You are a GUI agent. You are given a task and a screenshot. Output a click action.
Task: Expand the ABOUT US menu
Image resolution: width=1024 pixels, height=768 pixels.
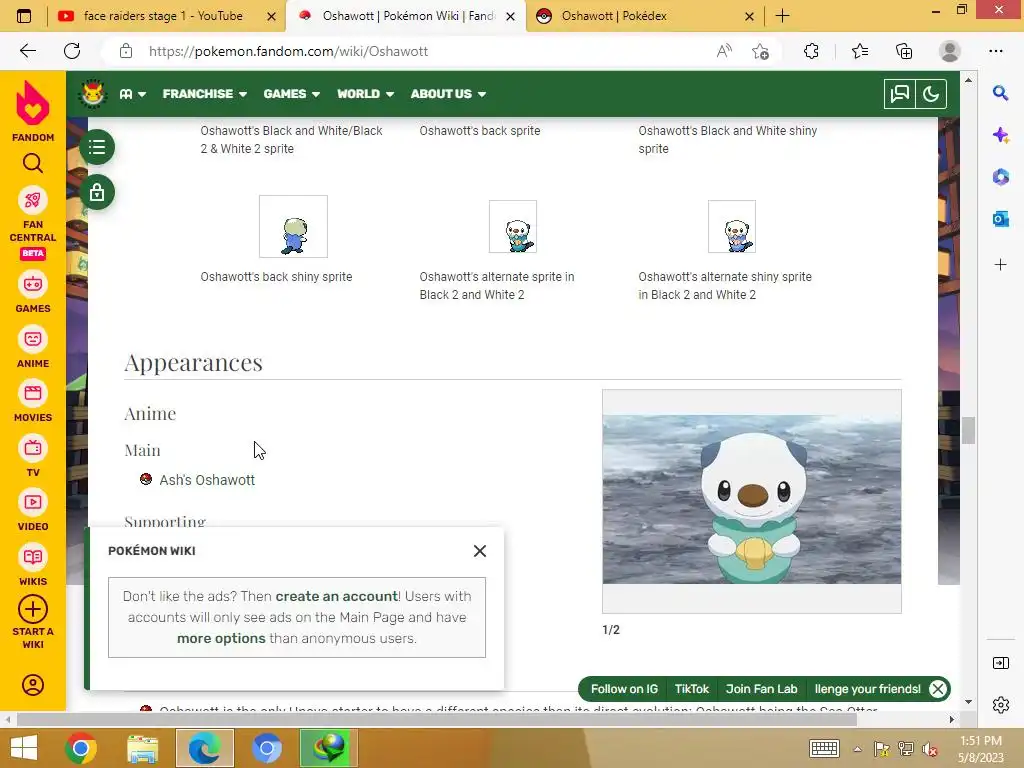point(448,94)
